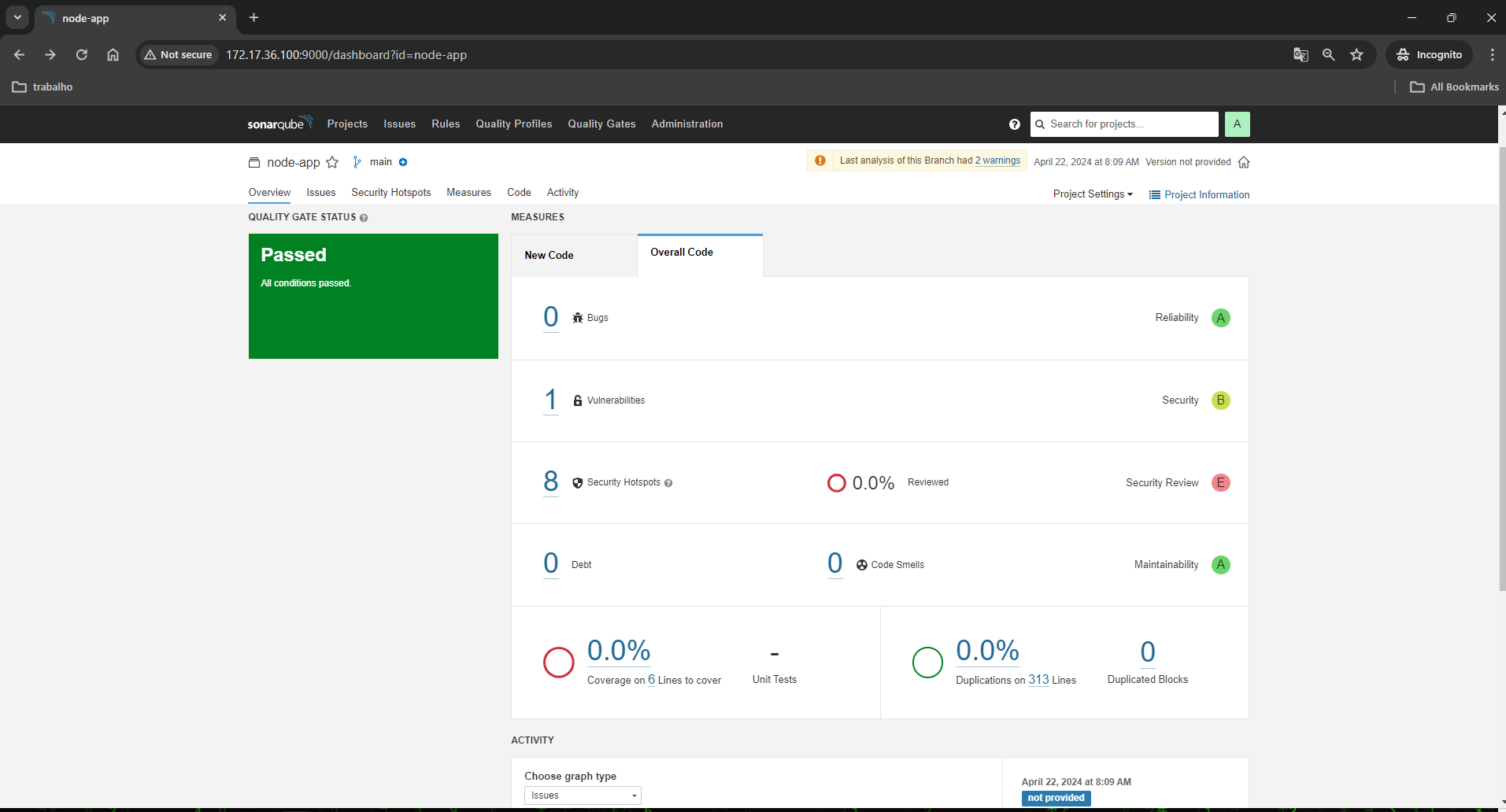Click the Code Smells radiation icon
This screenshot has height=812, width=1506.
pyautogui.click(x=862, y=565)
